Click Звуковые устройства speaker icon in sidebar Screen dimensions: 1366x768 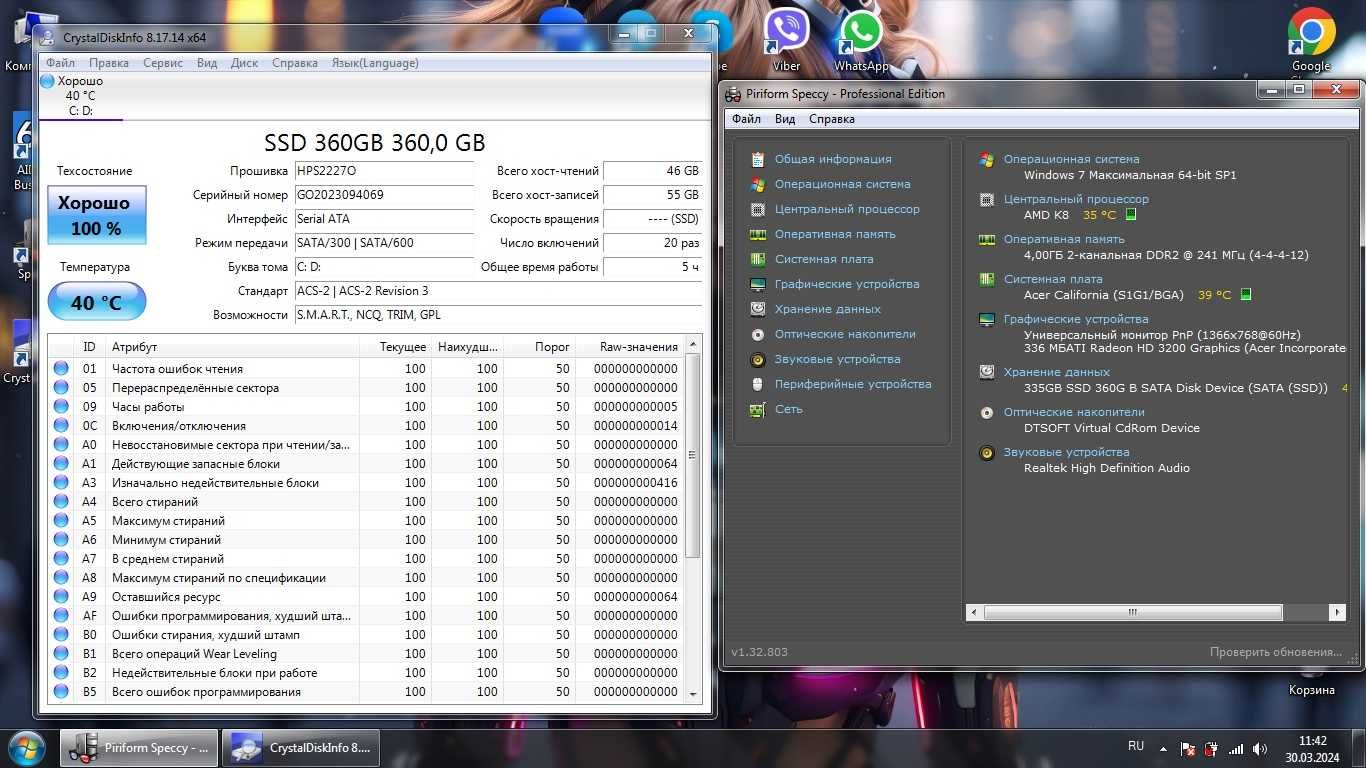(x=758, y=359)
